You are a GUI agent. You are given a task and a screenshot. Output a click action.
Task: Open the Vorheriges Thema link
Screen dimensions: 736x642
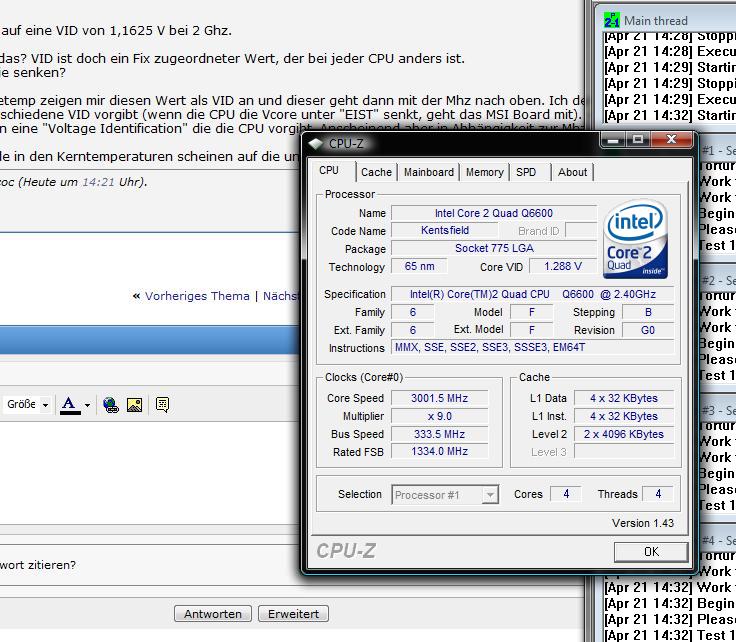[x=197, y=296]
